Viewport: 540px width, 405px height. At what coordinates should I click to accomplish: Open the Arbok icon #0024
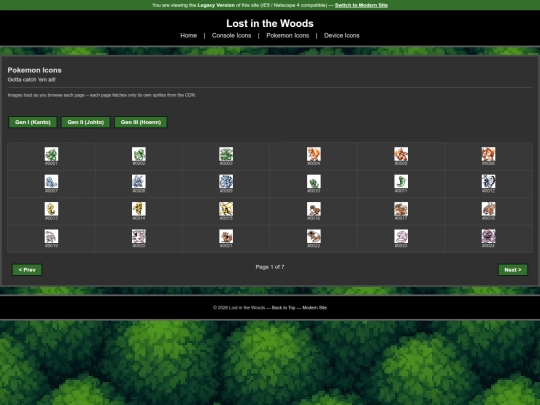(x=489, y=237)
